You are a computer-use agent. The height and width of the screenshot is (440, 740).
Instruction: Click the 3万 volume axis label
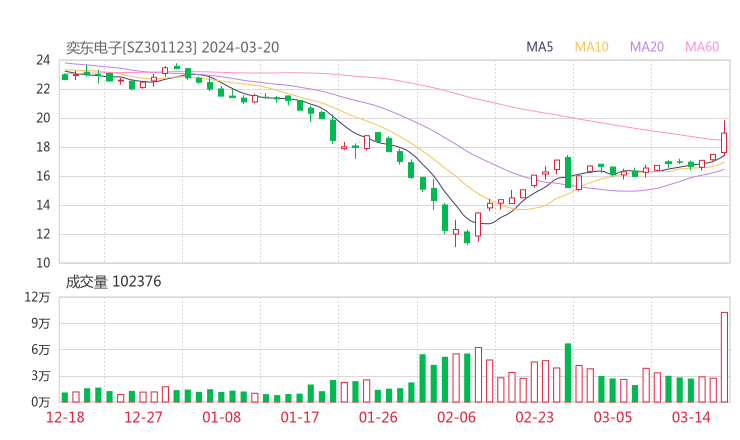pyautogui.click(x=41, y=376)
